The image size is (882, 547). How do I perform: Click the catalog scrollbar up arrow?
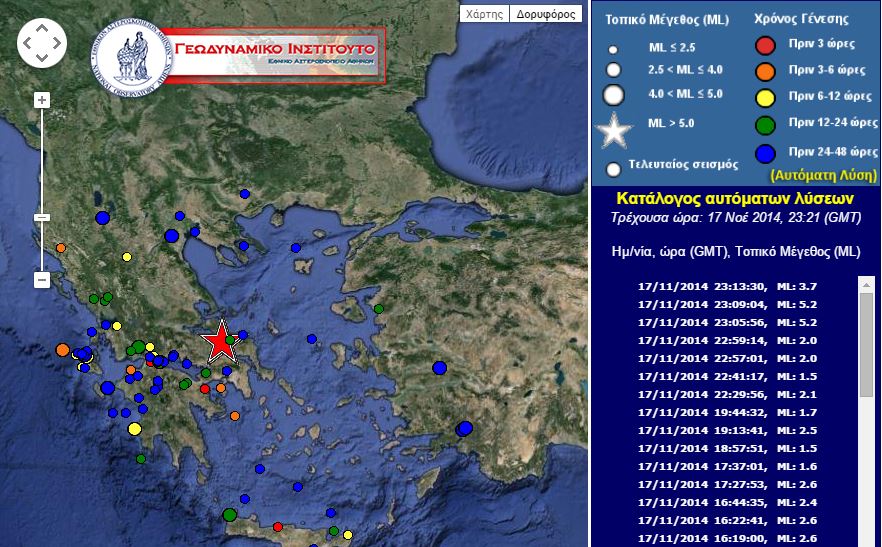click(866, 285)
